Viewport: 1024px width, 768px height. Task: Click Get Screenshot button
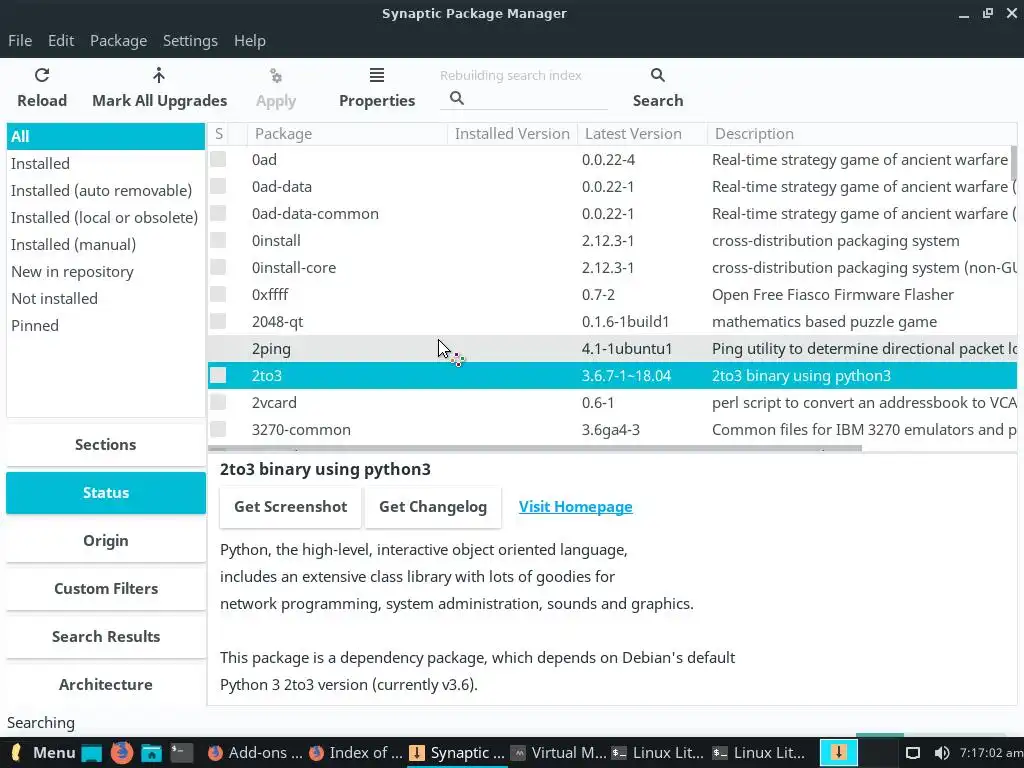click(291, 507)
